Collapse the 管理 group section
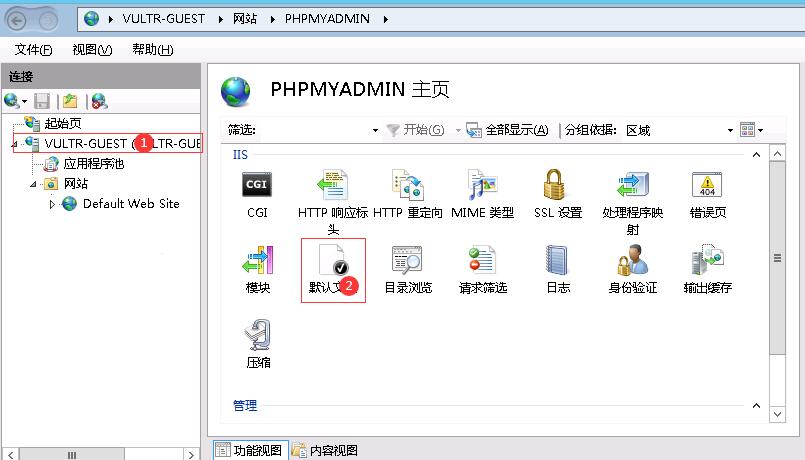This screenshot has width=805, height=460. click(x=756, y=406)
